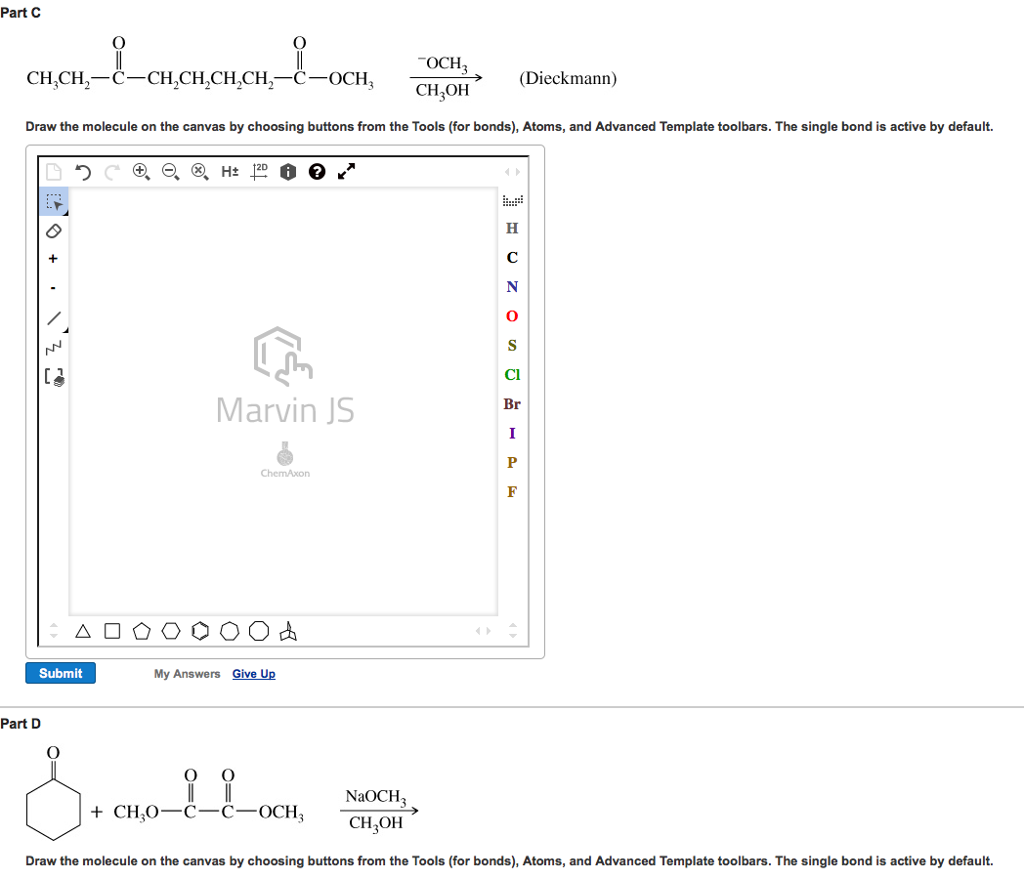Image resolution: width=1024 pixels, height=879 pixels.
Task: Select the hydrogen atom H
Action: click(x=512, y=228)
